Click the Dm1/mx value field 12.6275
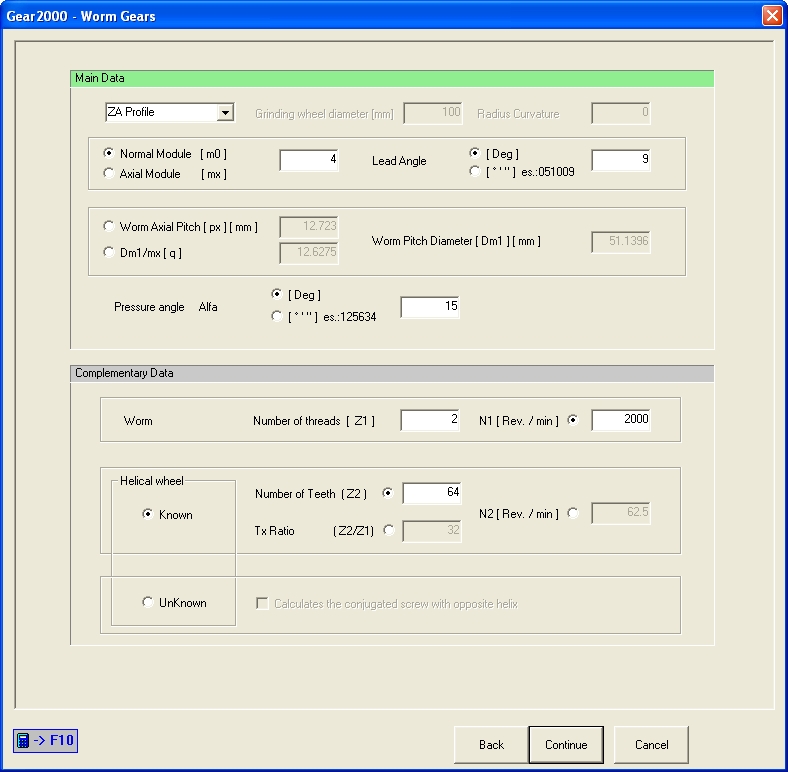This screenshot has width=788, height=772. [309, 253]
